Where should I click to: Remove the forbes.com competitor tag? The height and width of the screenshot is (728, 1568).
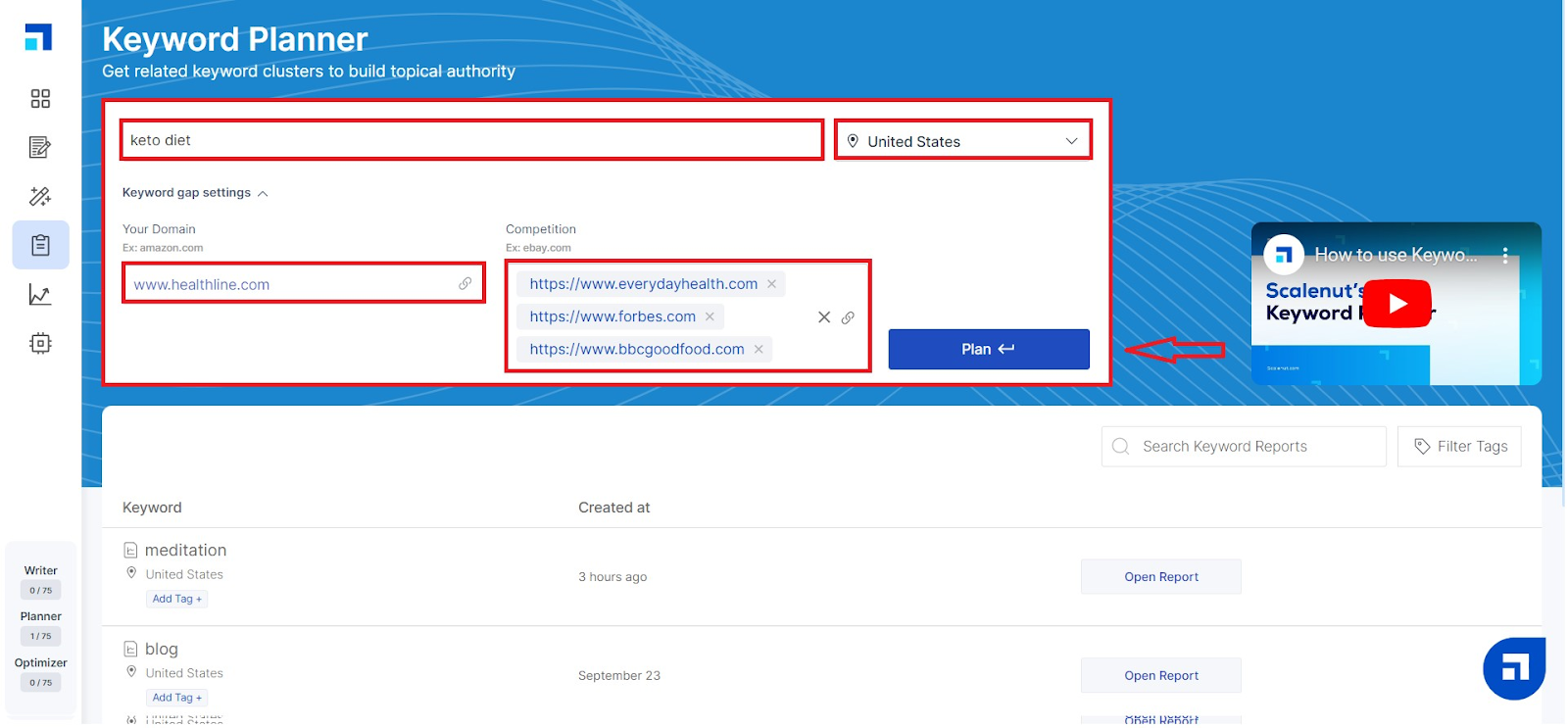(x=710, y=316)
